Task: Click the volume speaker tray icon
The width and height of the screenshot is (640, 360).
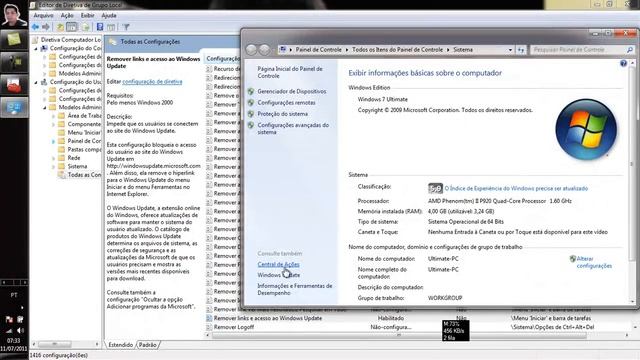Action: [x=20, y=331]
